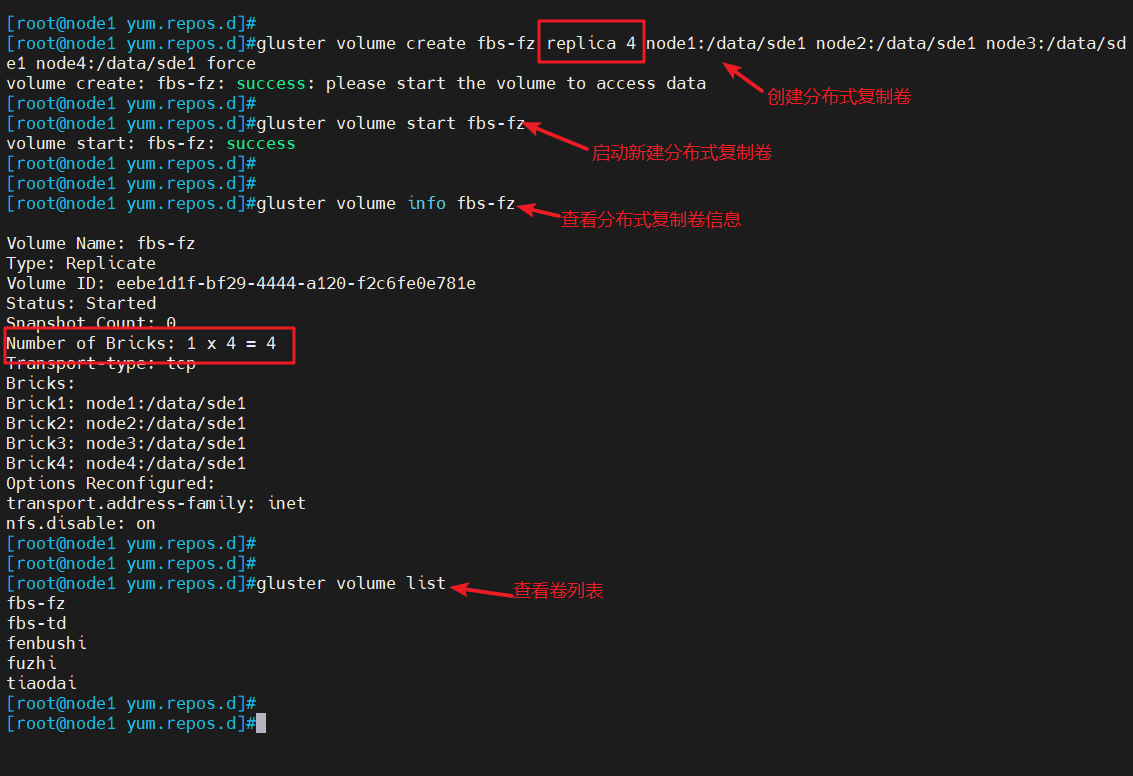The width and height of the screenshot is (1133, 776).
Task: Click the 'Type: Replicate' line
Action: pos(81,264)
